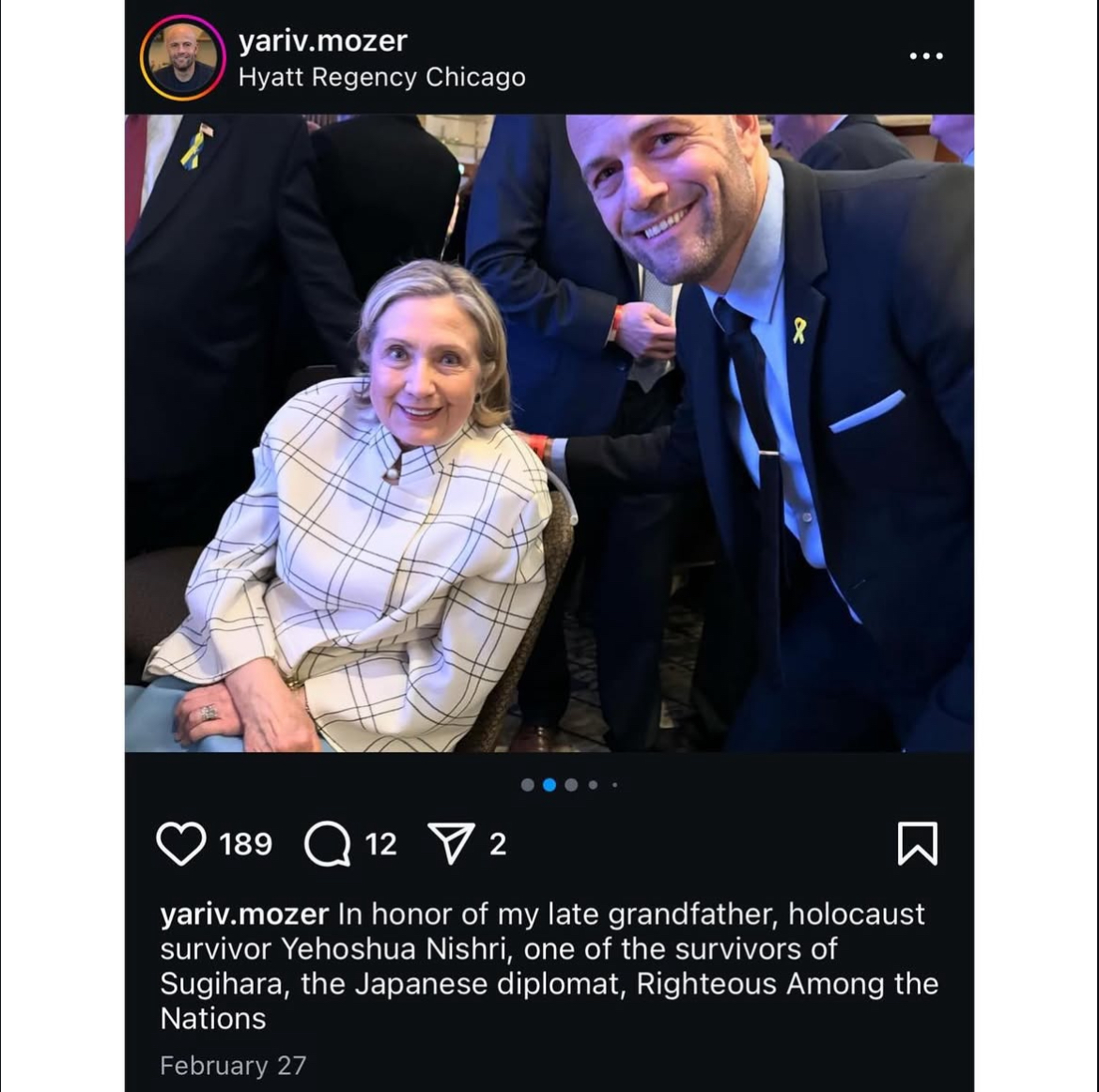Screen dimensions: 1099x1092
Task: Tap the main post photo
Action: coord(549,433)
